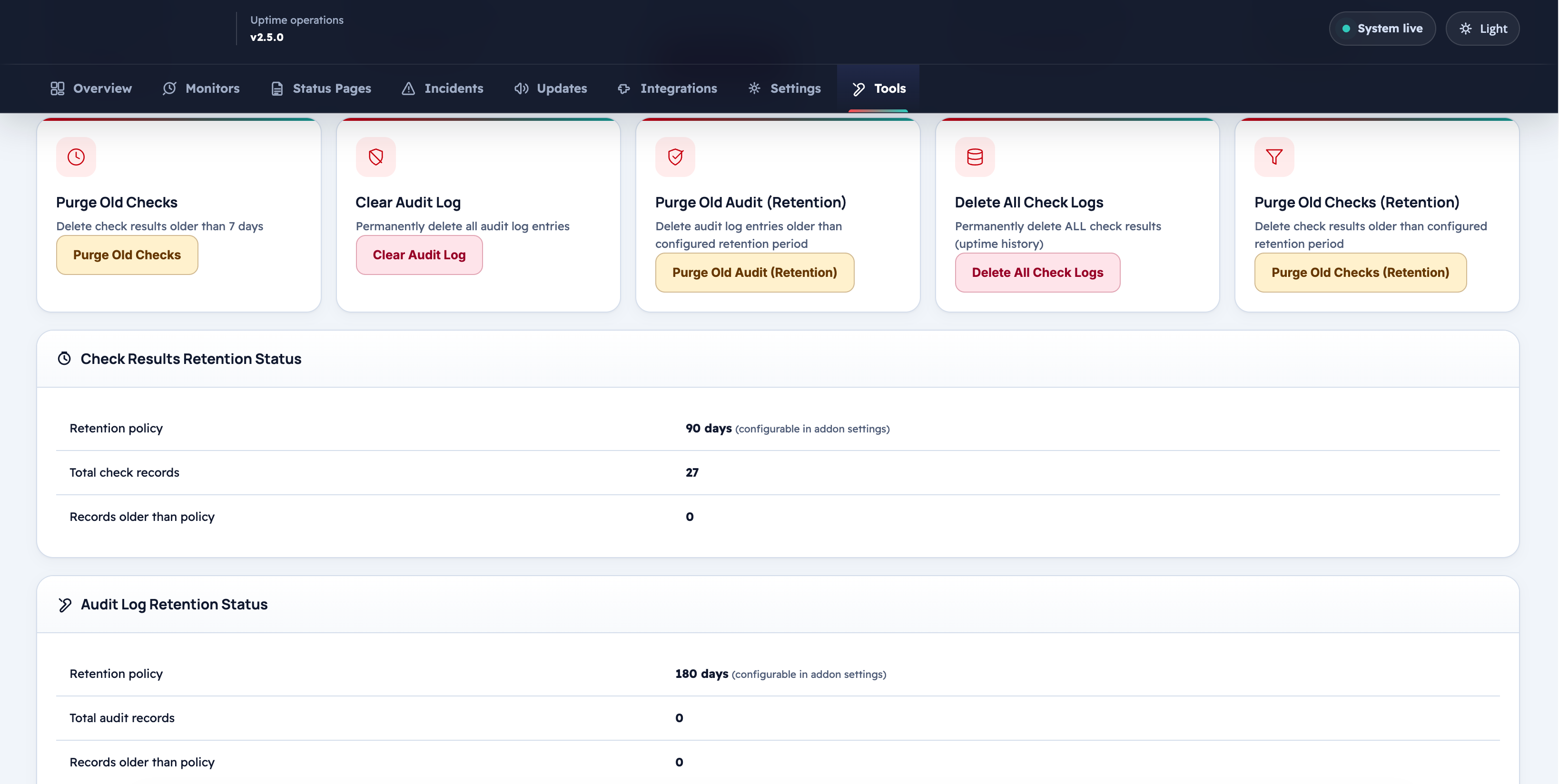Image resolution: width=1559 pixels, height=784 pixels.
Task: Click the sun icon in the theme button
Action: tap(1465, 29)
